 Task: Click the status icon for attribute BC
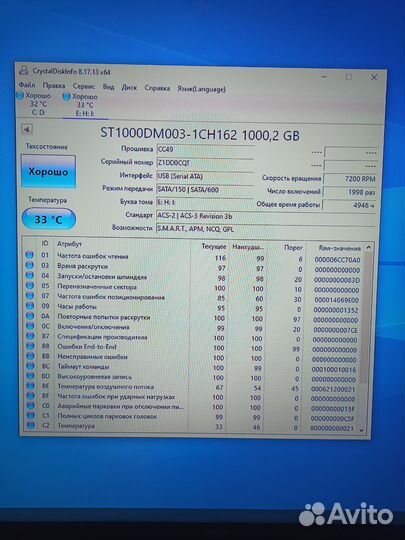click(x=31, y=366)
